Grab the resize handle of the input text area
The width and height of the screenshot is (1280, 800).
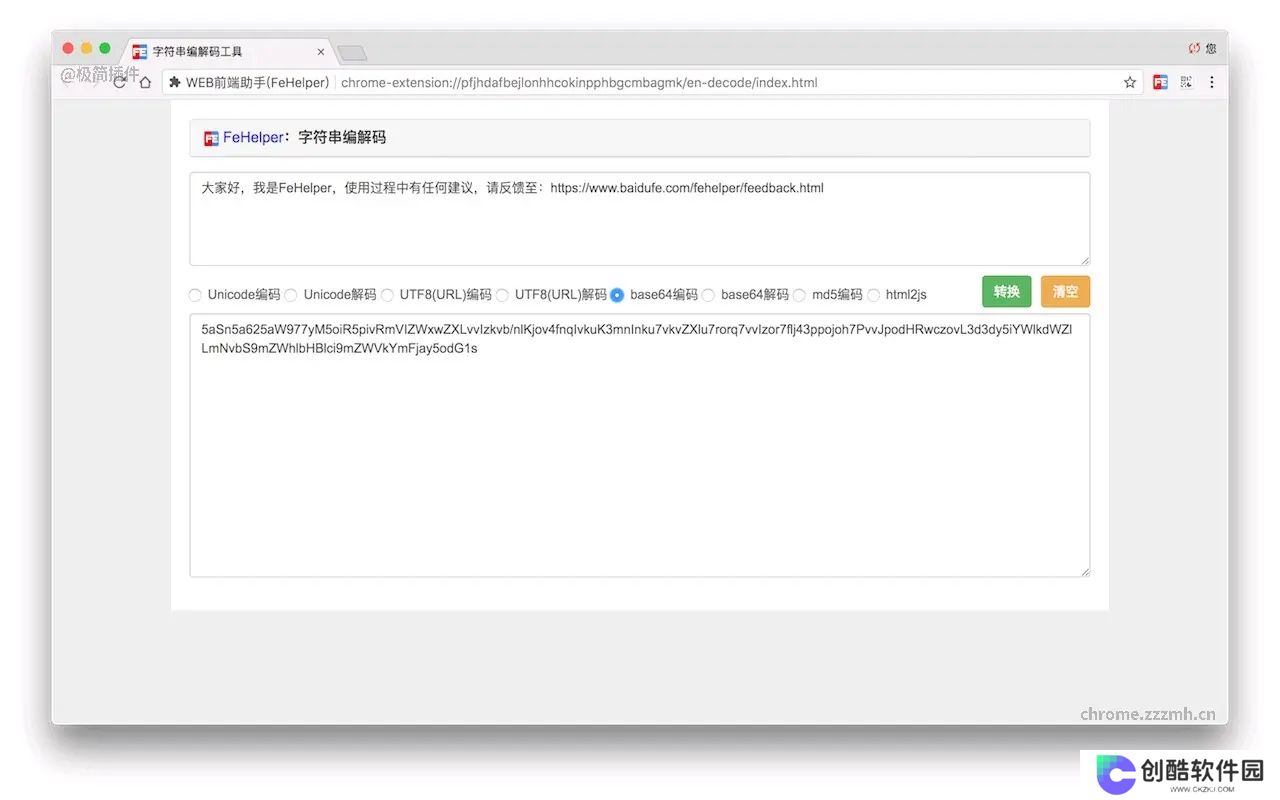pos(1084,260)
